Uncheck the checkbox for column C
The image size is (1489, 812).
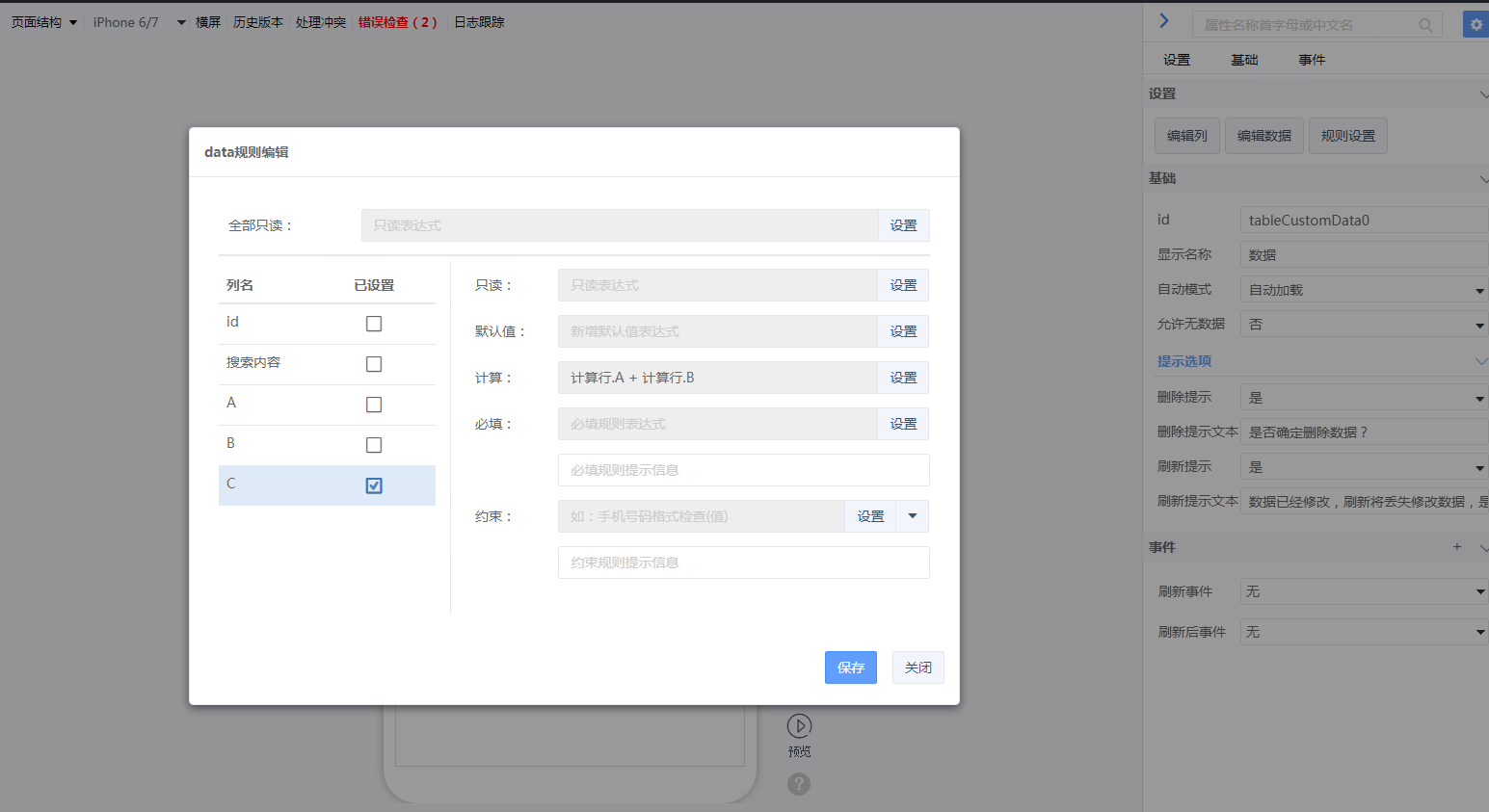pyautogui.click(x=374, y=485)
